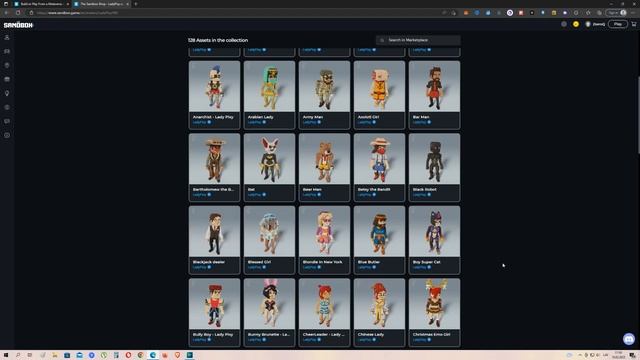This screenshot has height=360, width=640.
Task: Open the red Opera icon in the taskbar
Action: pos(128,355)
